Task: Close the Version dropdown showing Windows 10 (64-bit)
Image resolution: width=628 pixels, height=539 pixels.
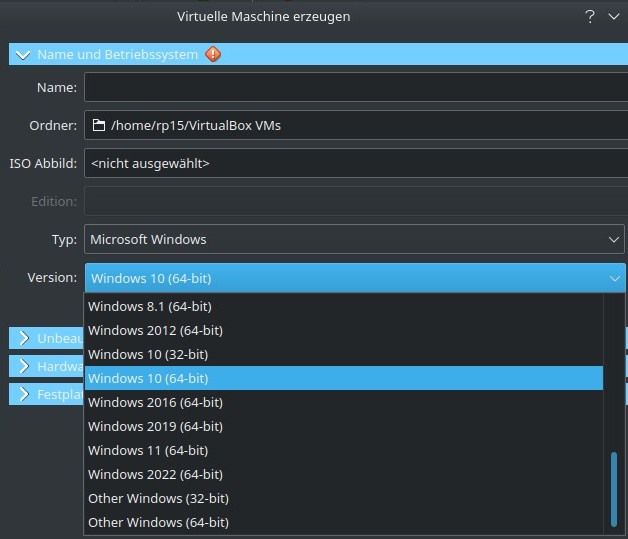Action: 355,278
